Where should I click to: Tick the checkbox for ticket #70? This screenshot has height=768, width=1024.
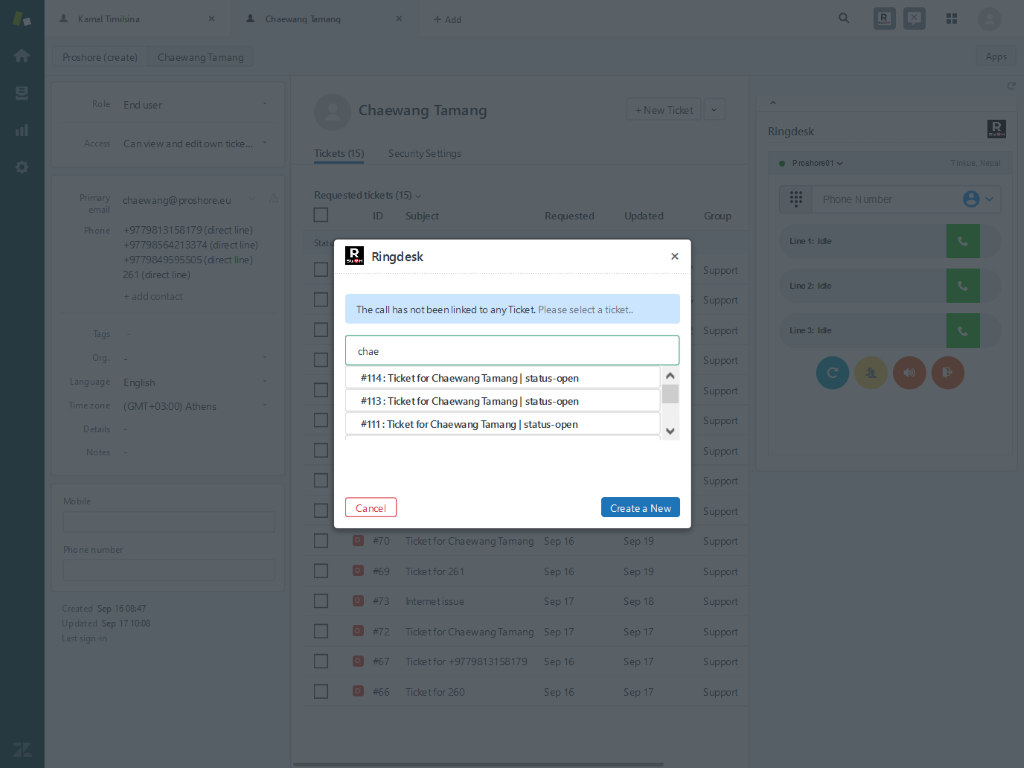coord(321,541)
